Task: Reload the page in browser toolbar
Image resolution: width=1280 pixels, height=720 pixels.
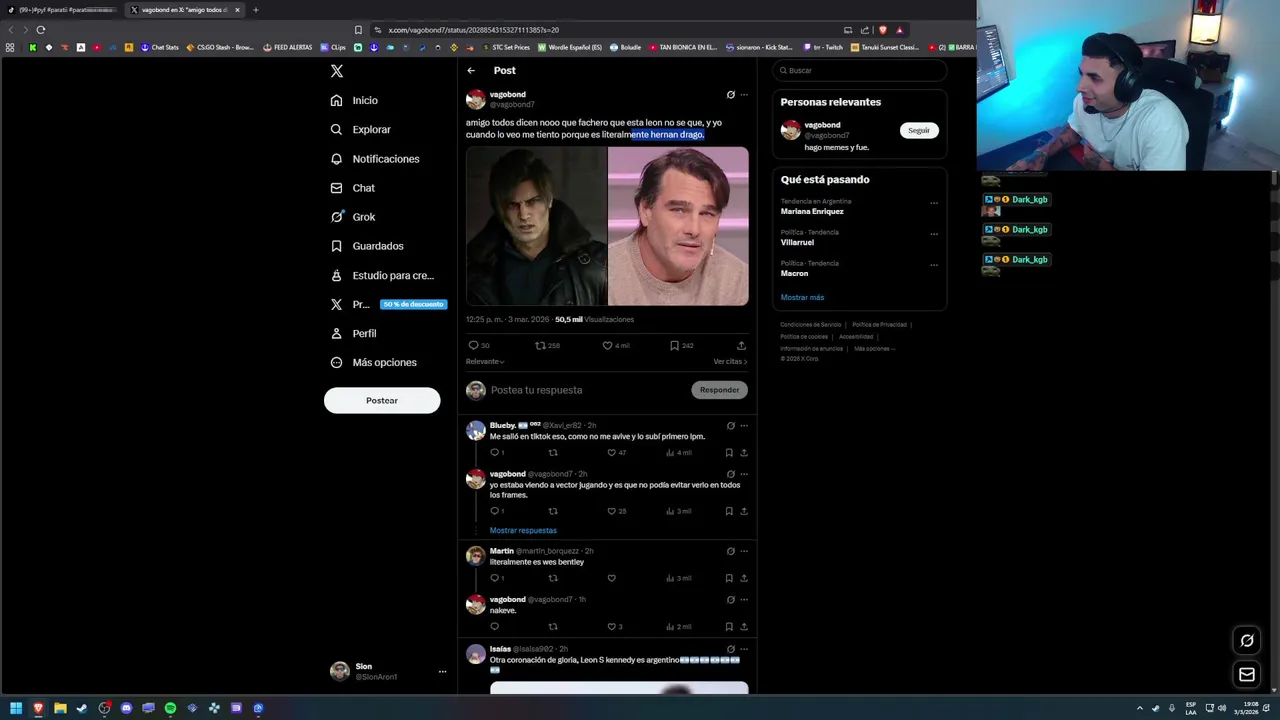Action: [x=40, y=30]
